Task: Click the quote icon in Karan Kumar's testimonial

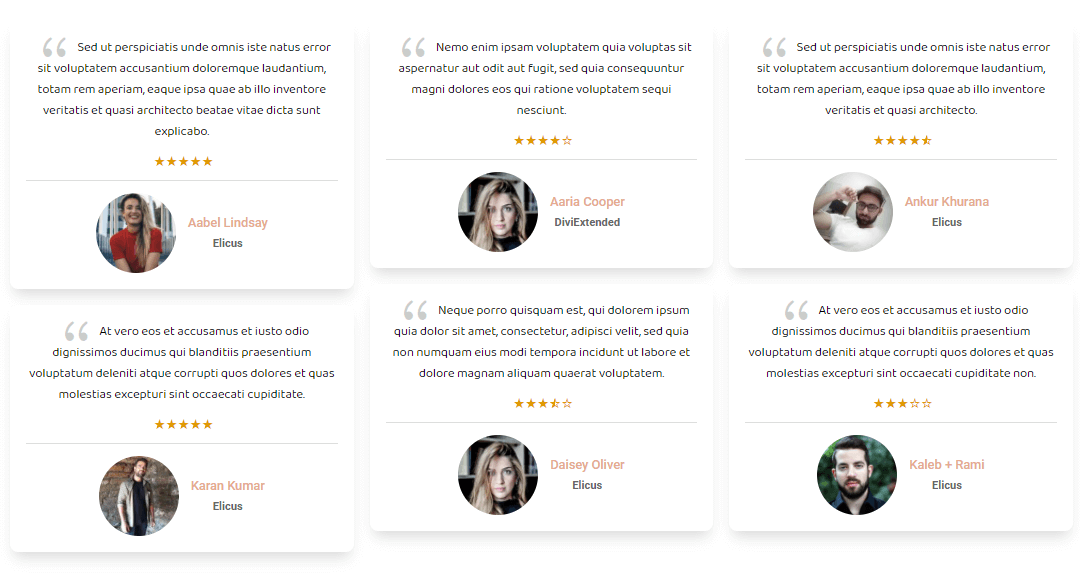Action: tap(76, 332)
